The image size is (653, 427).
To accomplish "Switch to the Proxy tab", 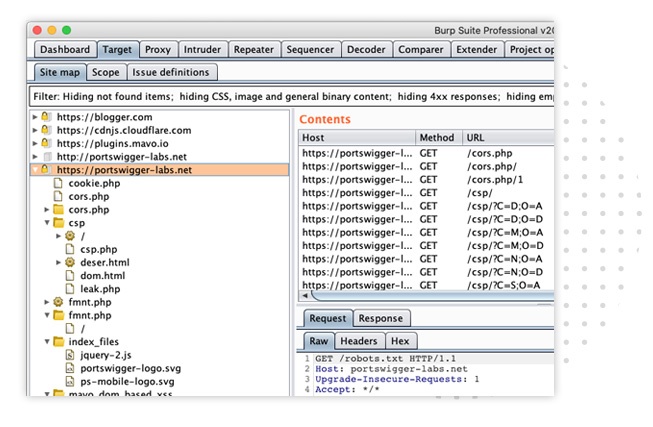I will pos(157,50).
